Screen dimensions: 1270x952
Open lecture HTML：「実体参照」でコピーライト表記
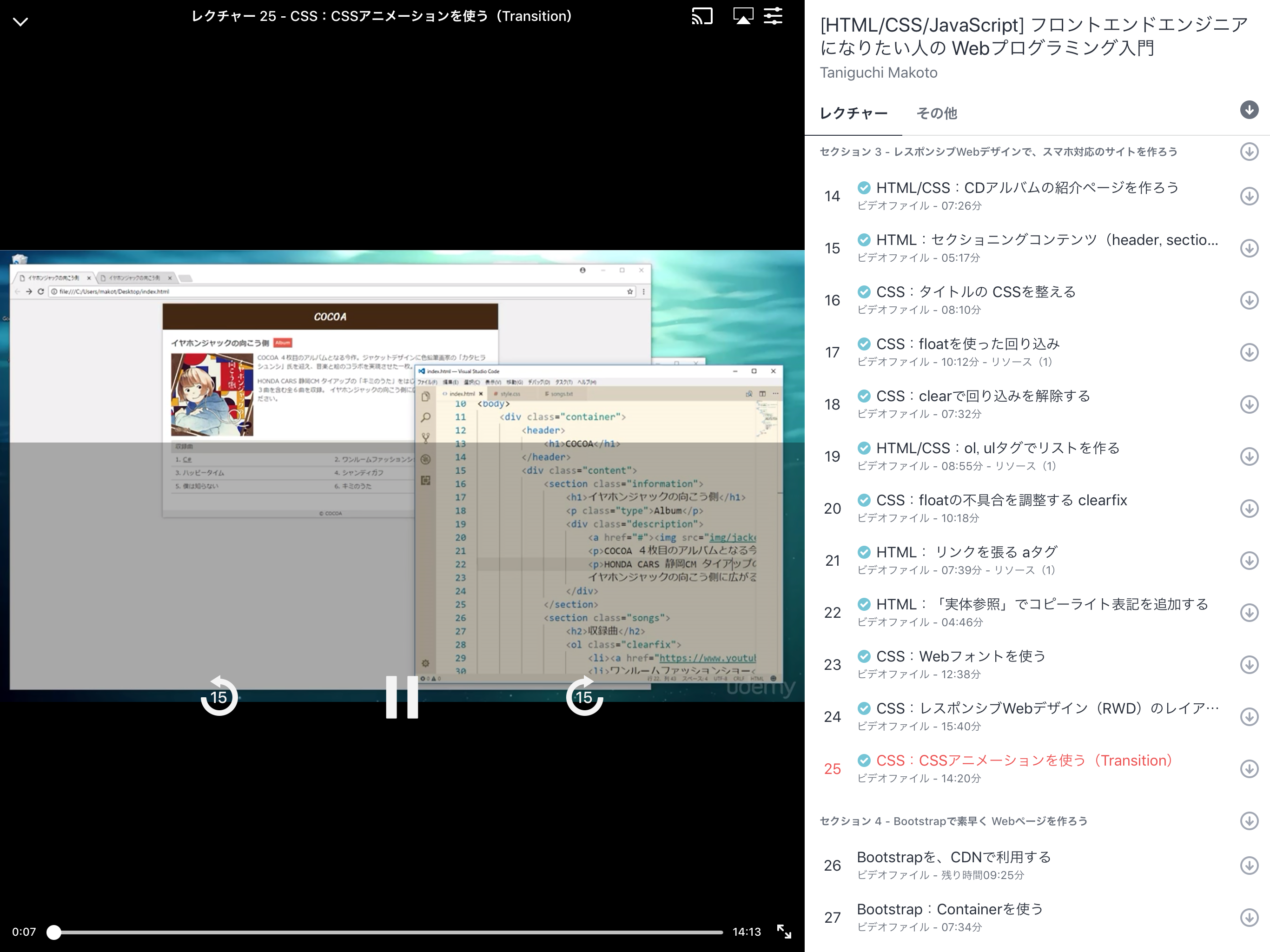pos(1043,604)
